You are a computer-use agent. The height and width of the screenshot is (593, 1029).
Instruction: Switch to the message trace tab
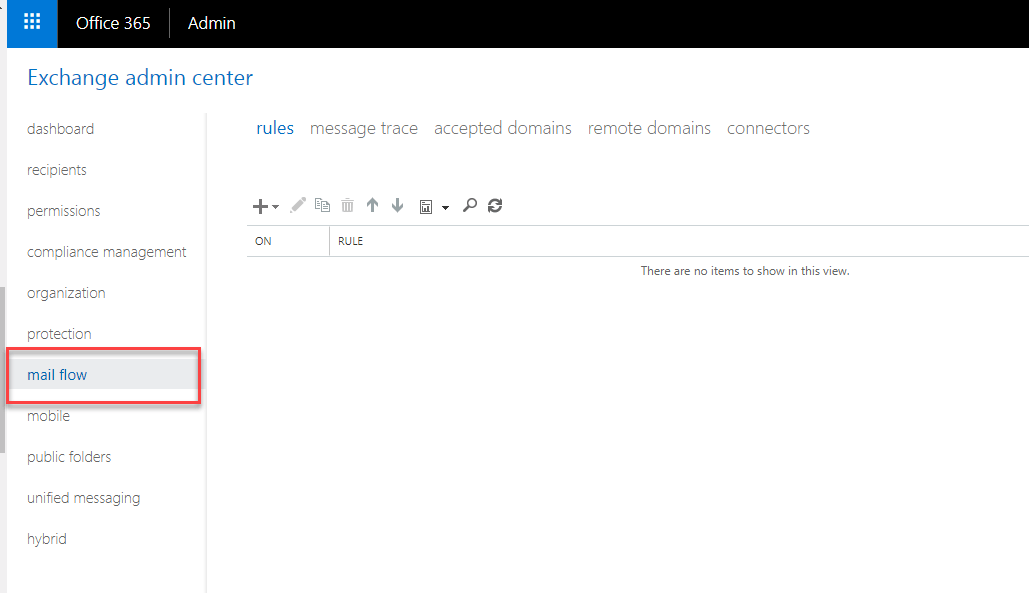click(364, 128)
